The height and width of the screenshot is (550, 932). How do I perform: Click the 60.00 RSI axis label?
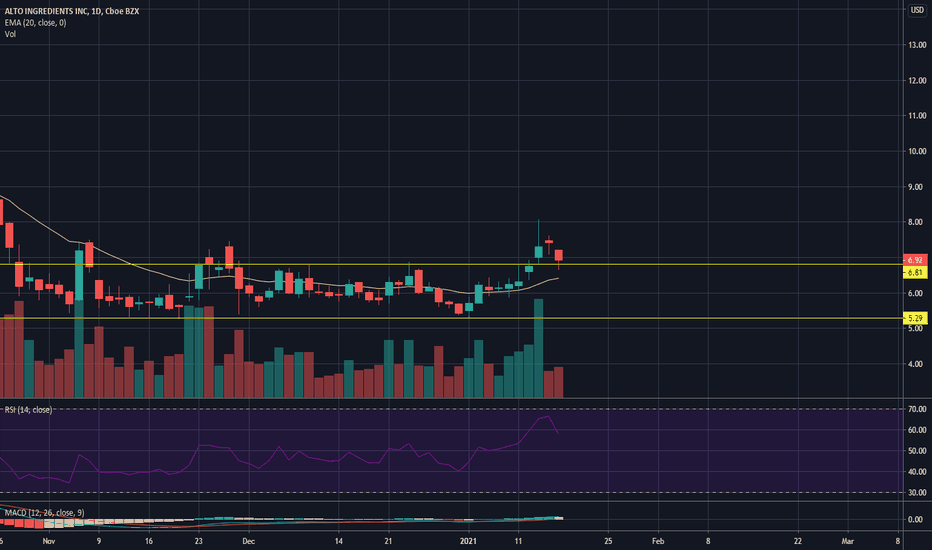point(917,430)
